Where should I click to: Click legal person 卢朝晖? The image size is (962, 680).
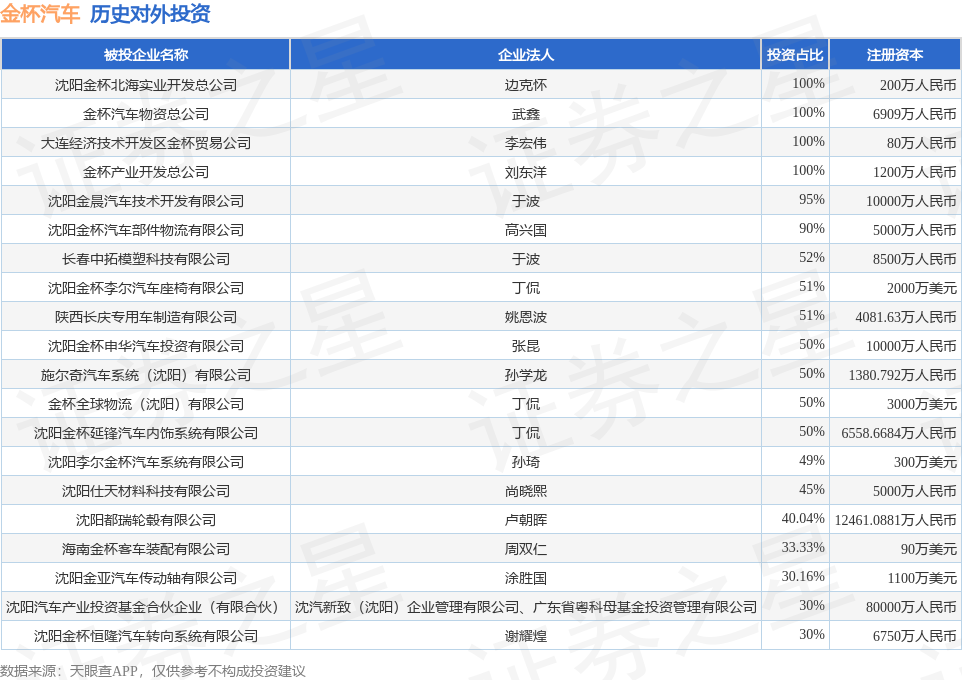(526, 520)
